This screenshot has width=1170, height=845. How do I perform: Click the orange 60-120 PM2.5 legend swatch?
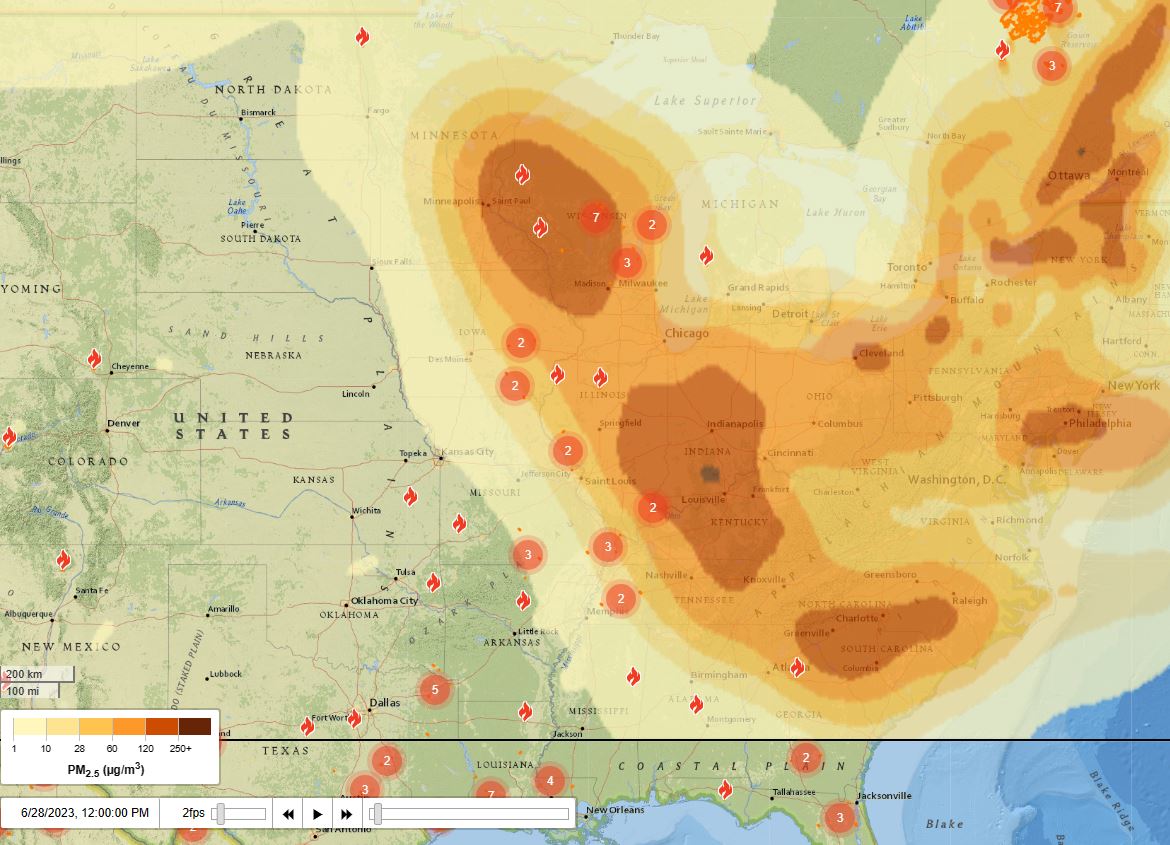pos(129,726)
